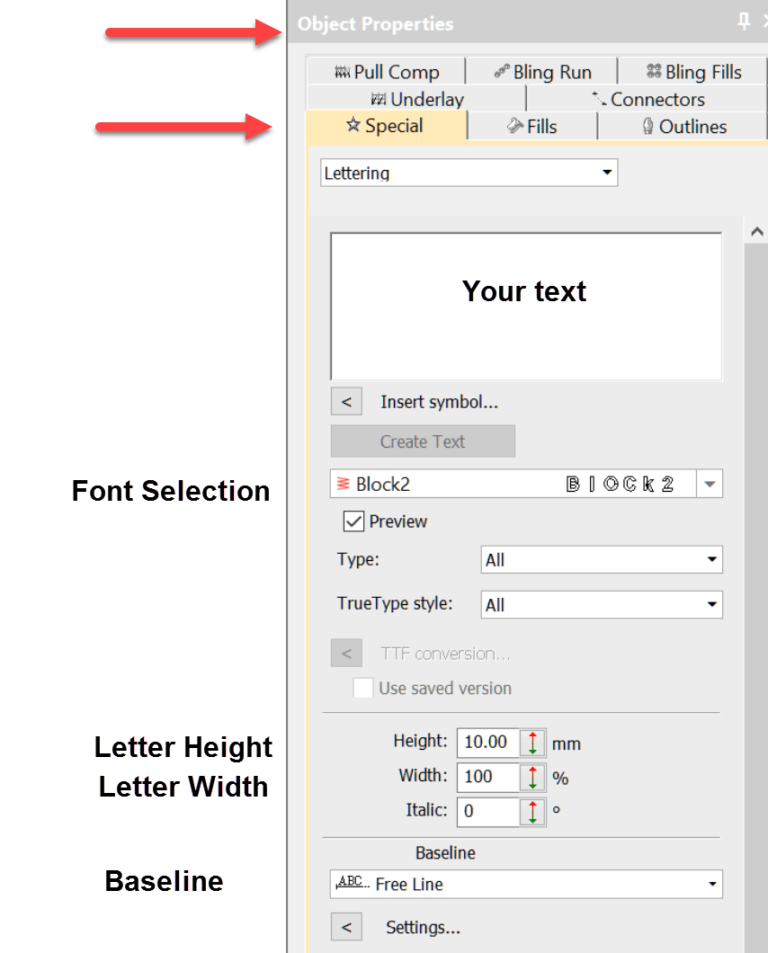768x953 pixels.
Task: Click the Height value field
Action: pyautogui.click(x=489, y=742)
